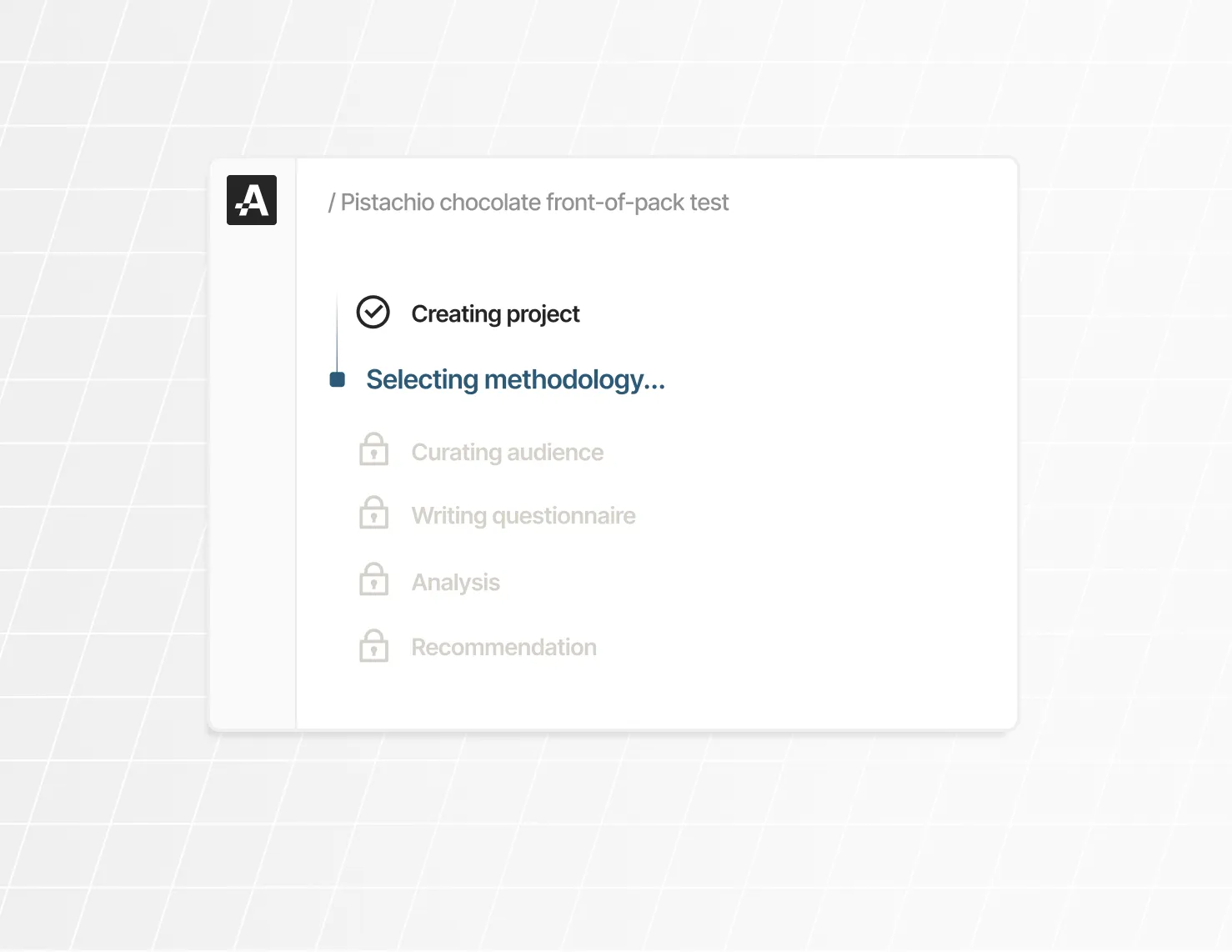Select the Selecting methodology step
This screenshot has height=952, width=1232.
click(x=515, y=380)
